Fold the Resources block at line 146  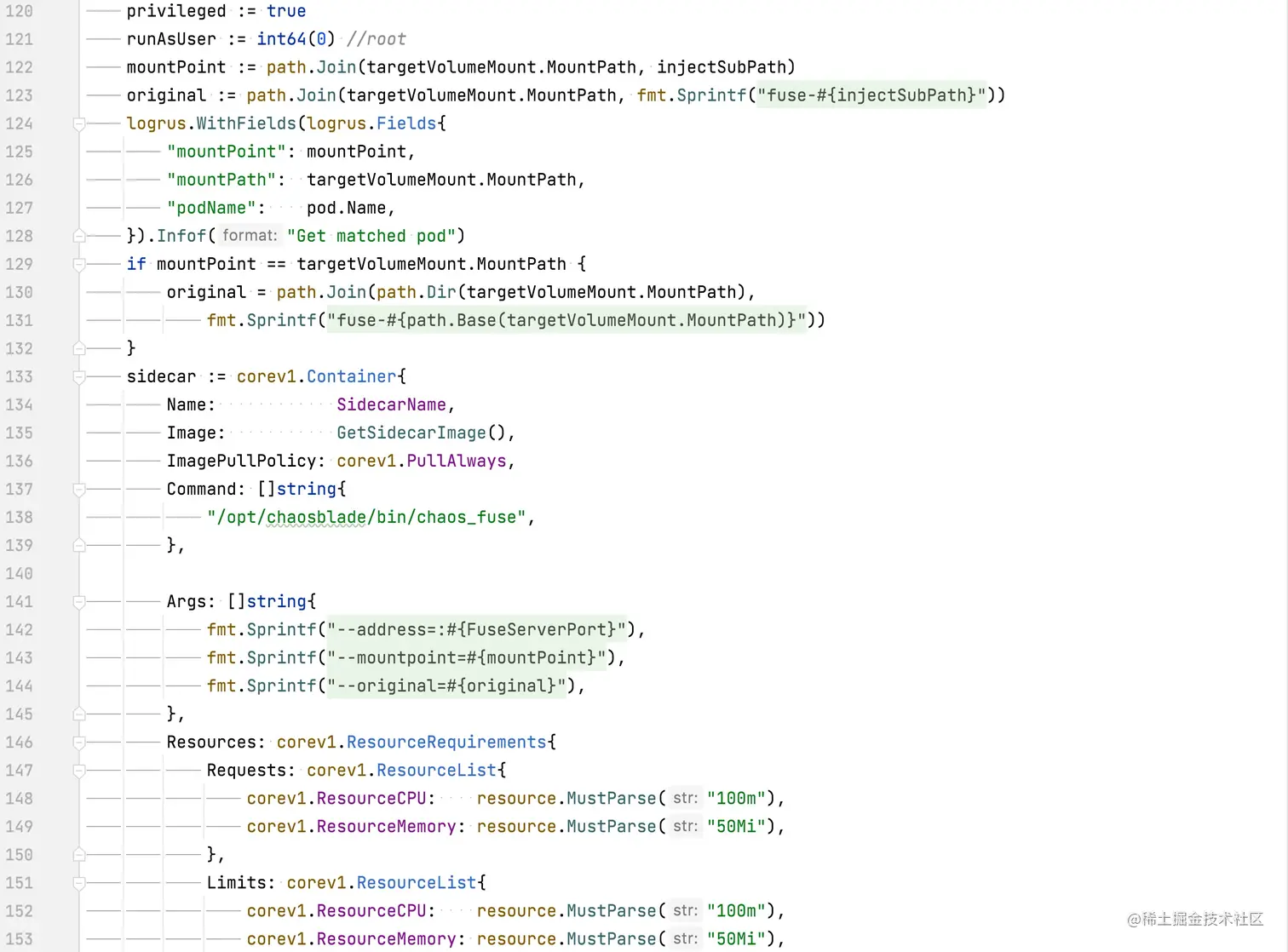pyautogui.click(x=78, y=743)
